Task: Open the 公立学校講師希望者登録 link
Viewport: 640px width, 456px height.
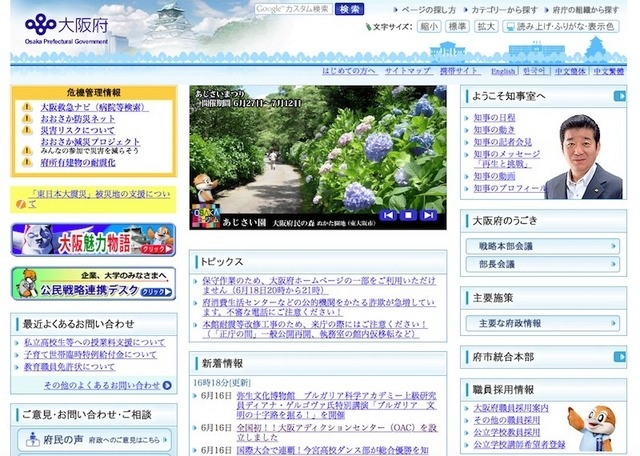Action: tap(520, 445)
